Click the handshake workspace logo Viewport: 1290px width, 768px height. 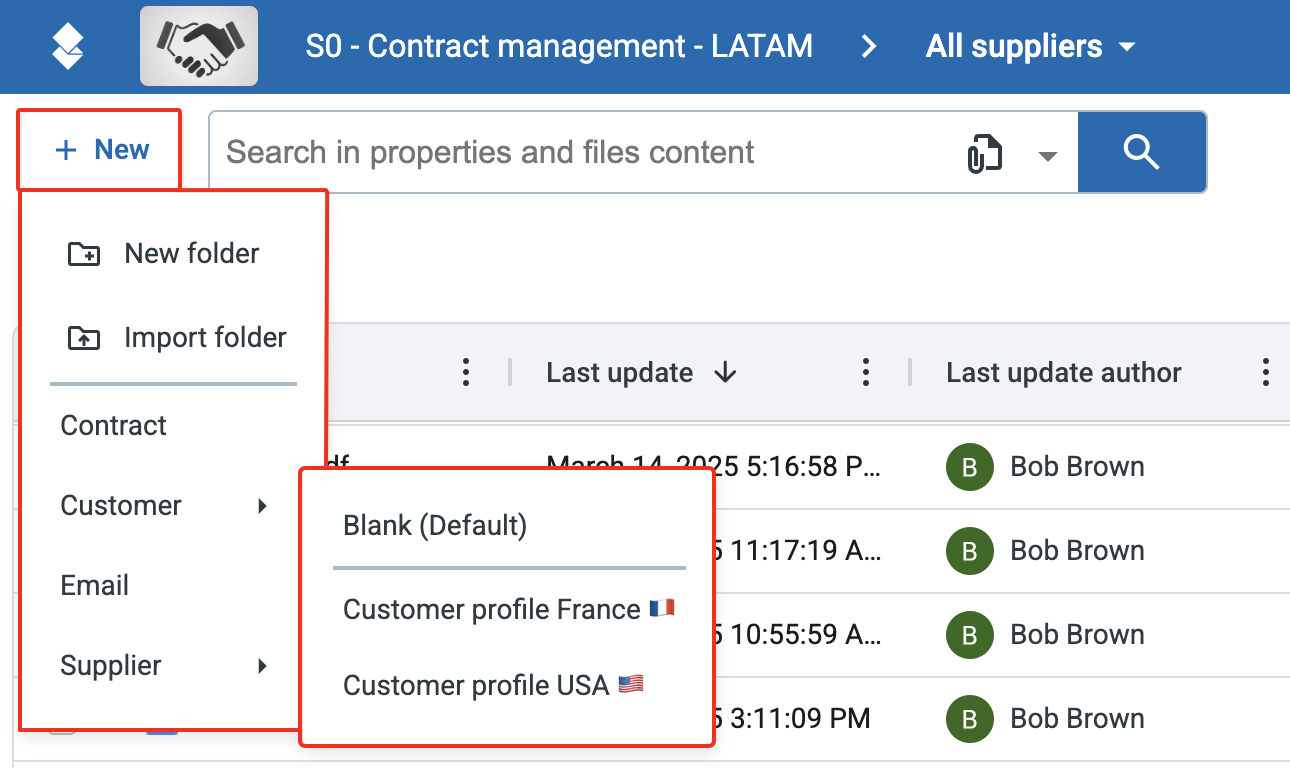pos(198,45)
